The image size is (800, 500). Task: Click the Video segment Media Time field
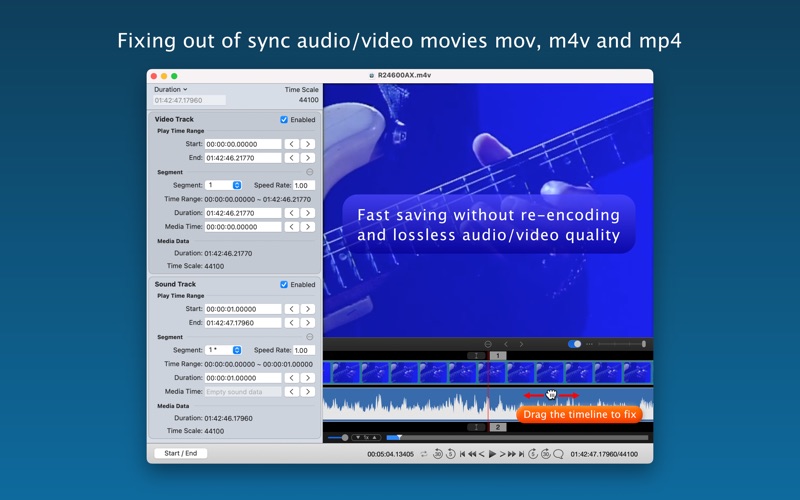243,227
